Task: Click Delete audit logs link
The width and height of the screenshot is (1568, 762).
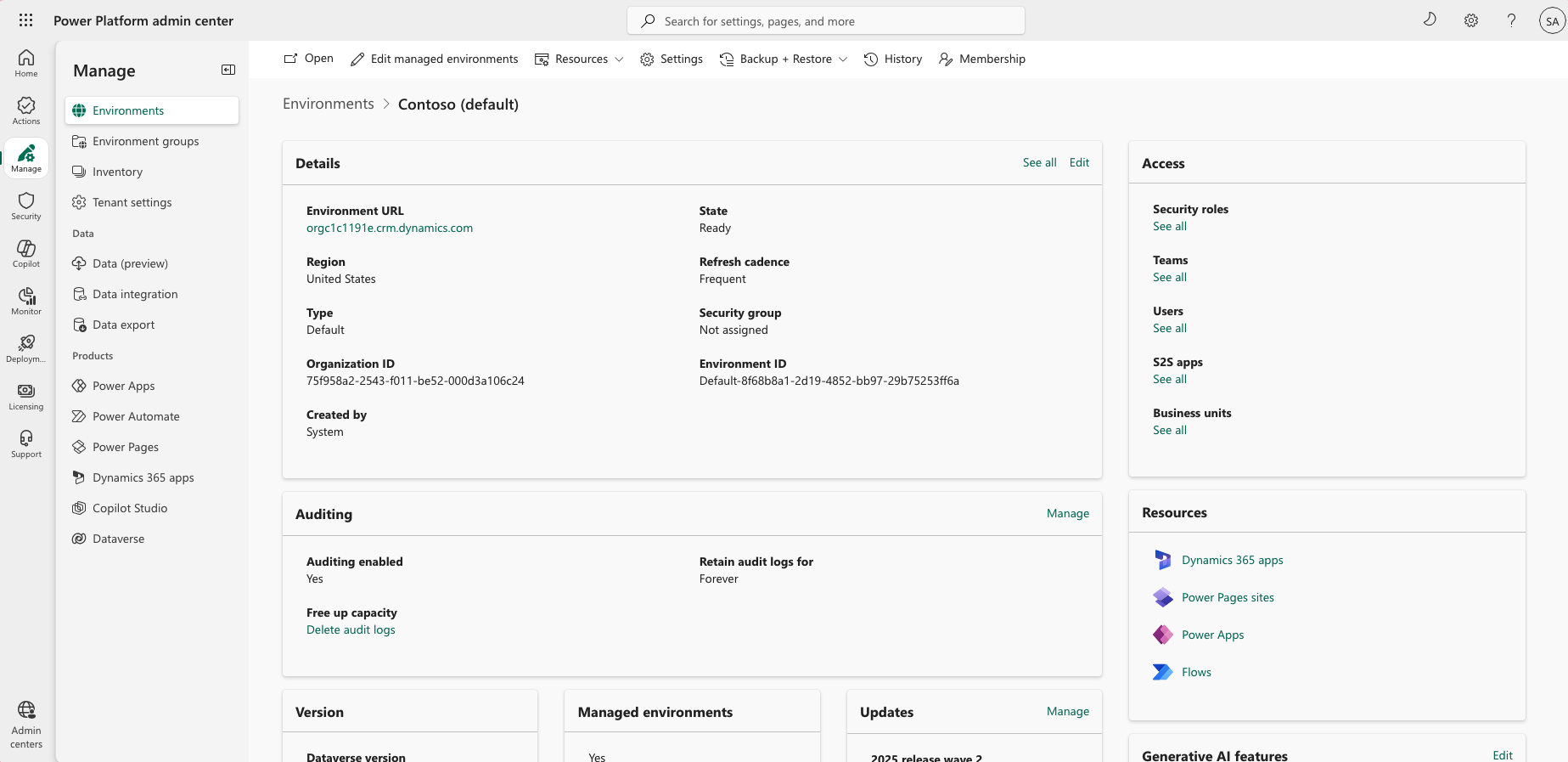Action: (x=351, y=629)
